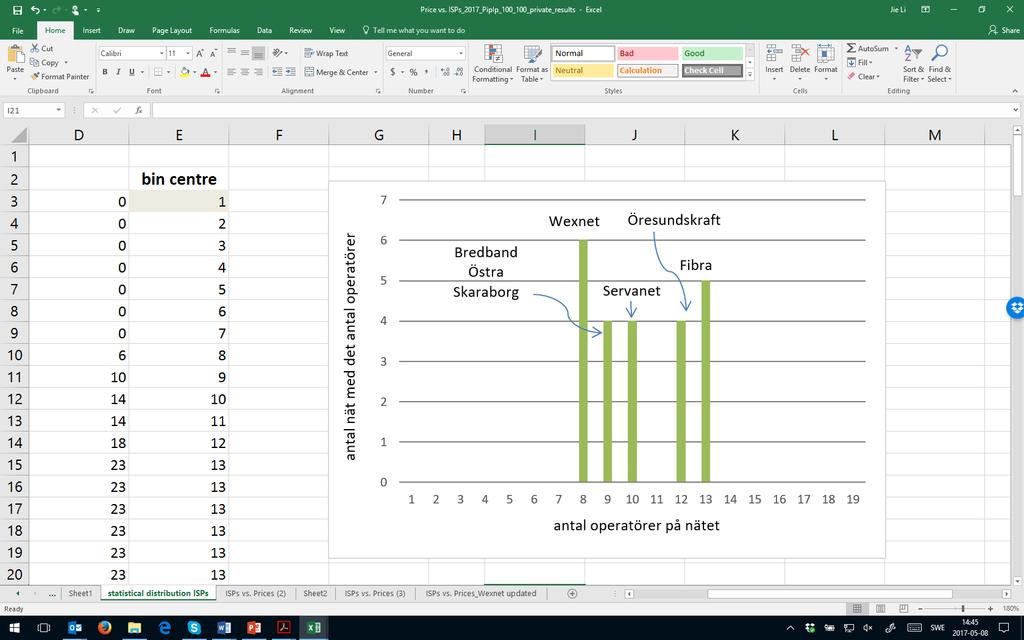Toggle Underline formatting
The image size is (1024, 640).
pos(132,72)
